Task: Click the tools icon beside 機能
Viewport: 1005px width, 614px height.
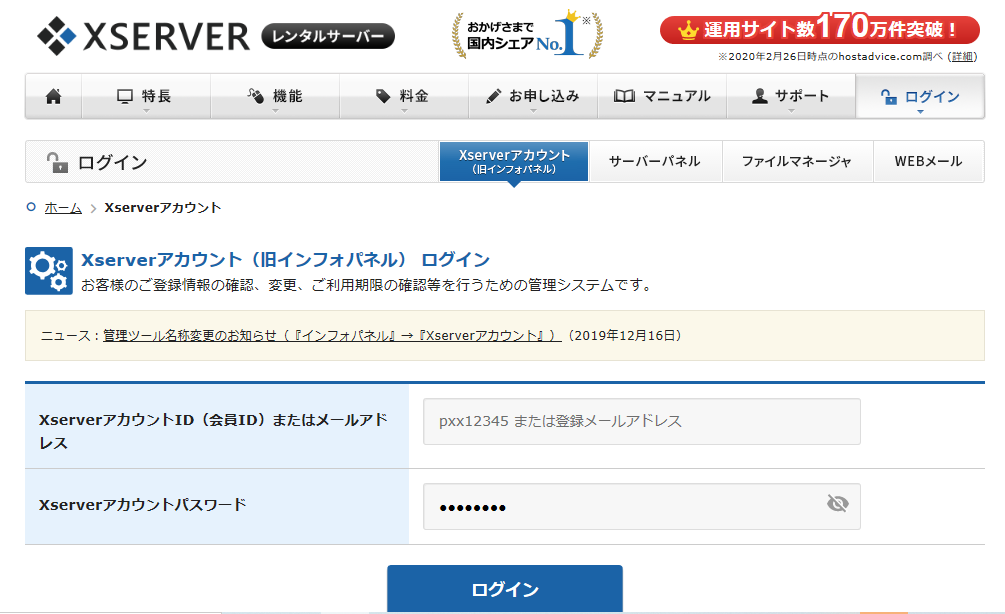Action: tap(256, 96)
